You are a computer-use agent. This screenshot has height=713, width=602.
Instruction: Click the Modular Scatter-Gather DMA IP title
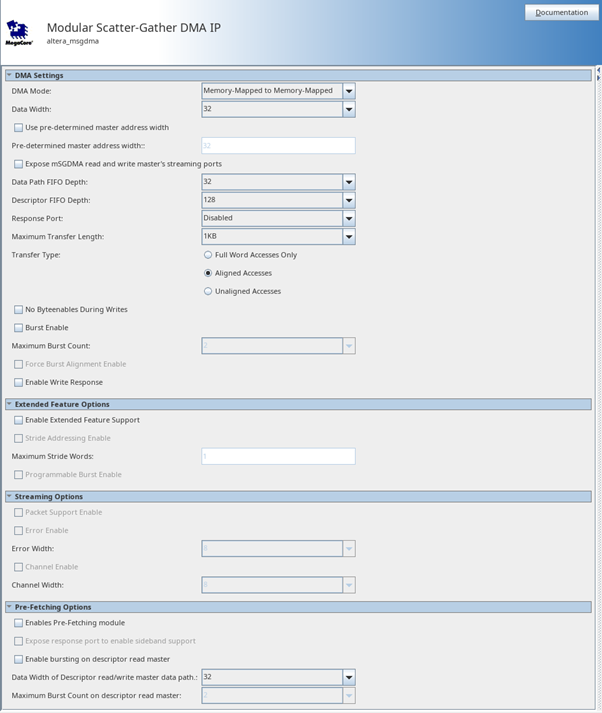134,28
